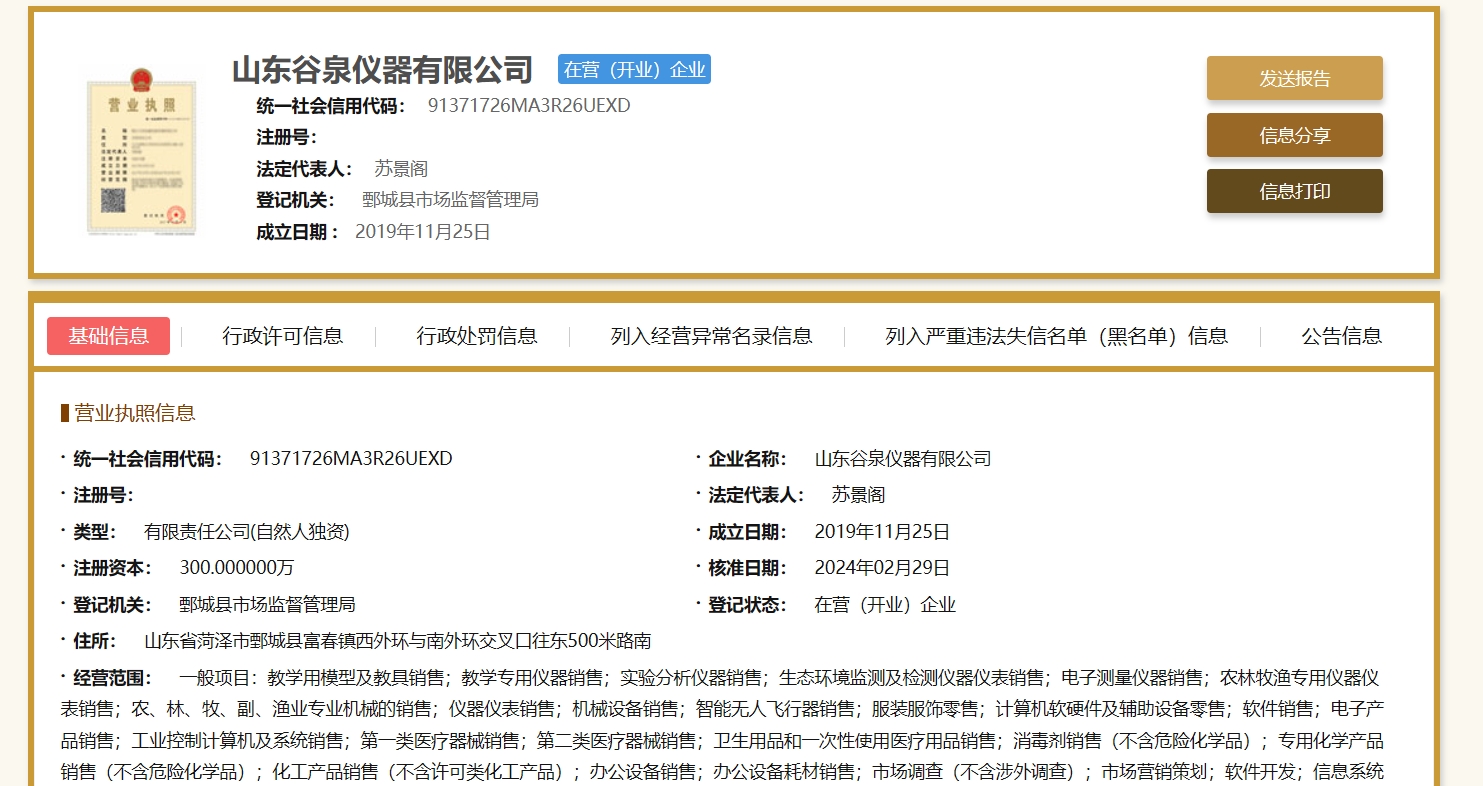Click the 注册资本 value 300.000000万
Viewport: 1483px width, 786px height.
[x=237, y=568]
